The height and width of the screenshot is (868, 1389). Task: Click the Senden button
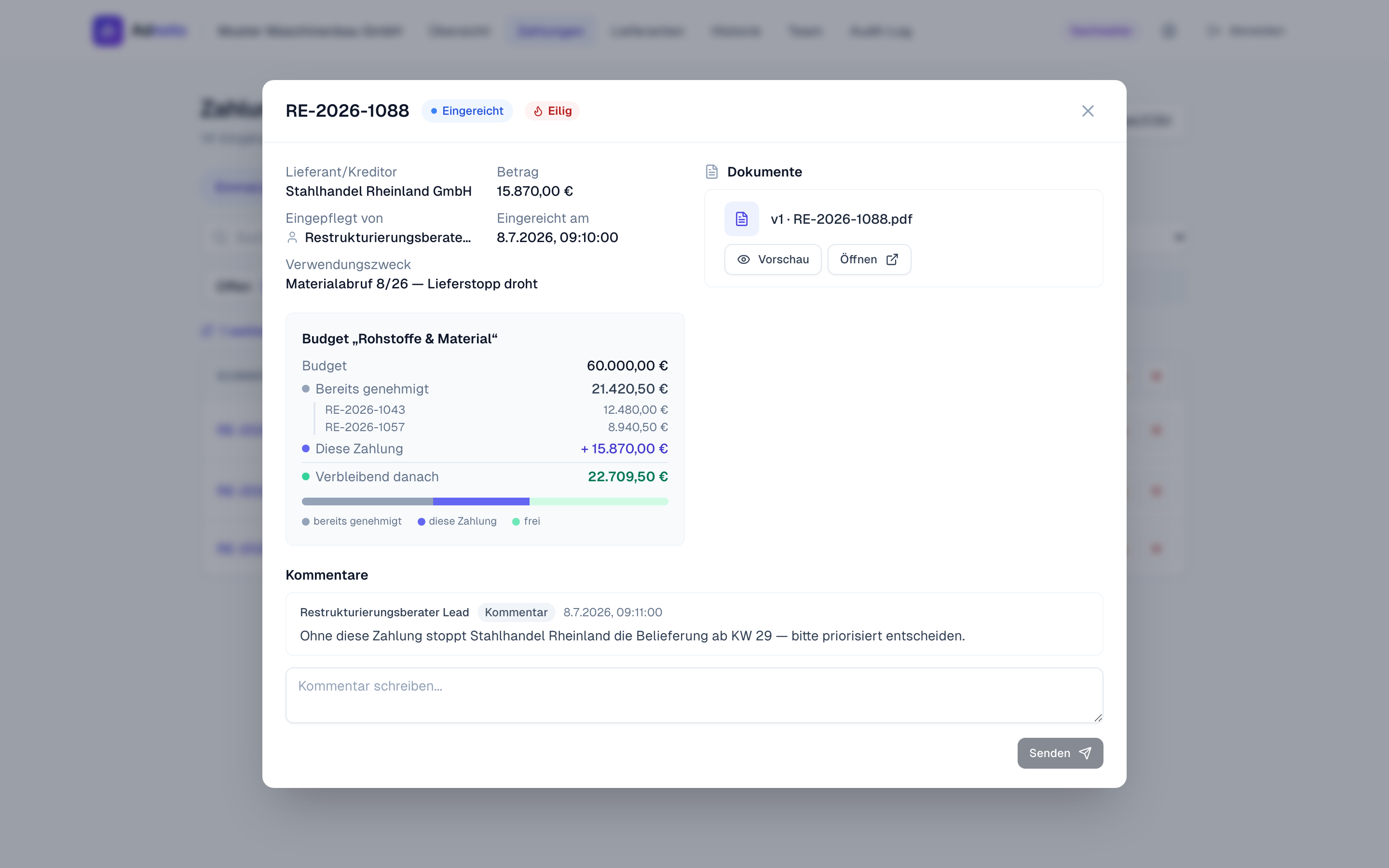pos(1060,753)
